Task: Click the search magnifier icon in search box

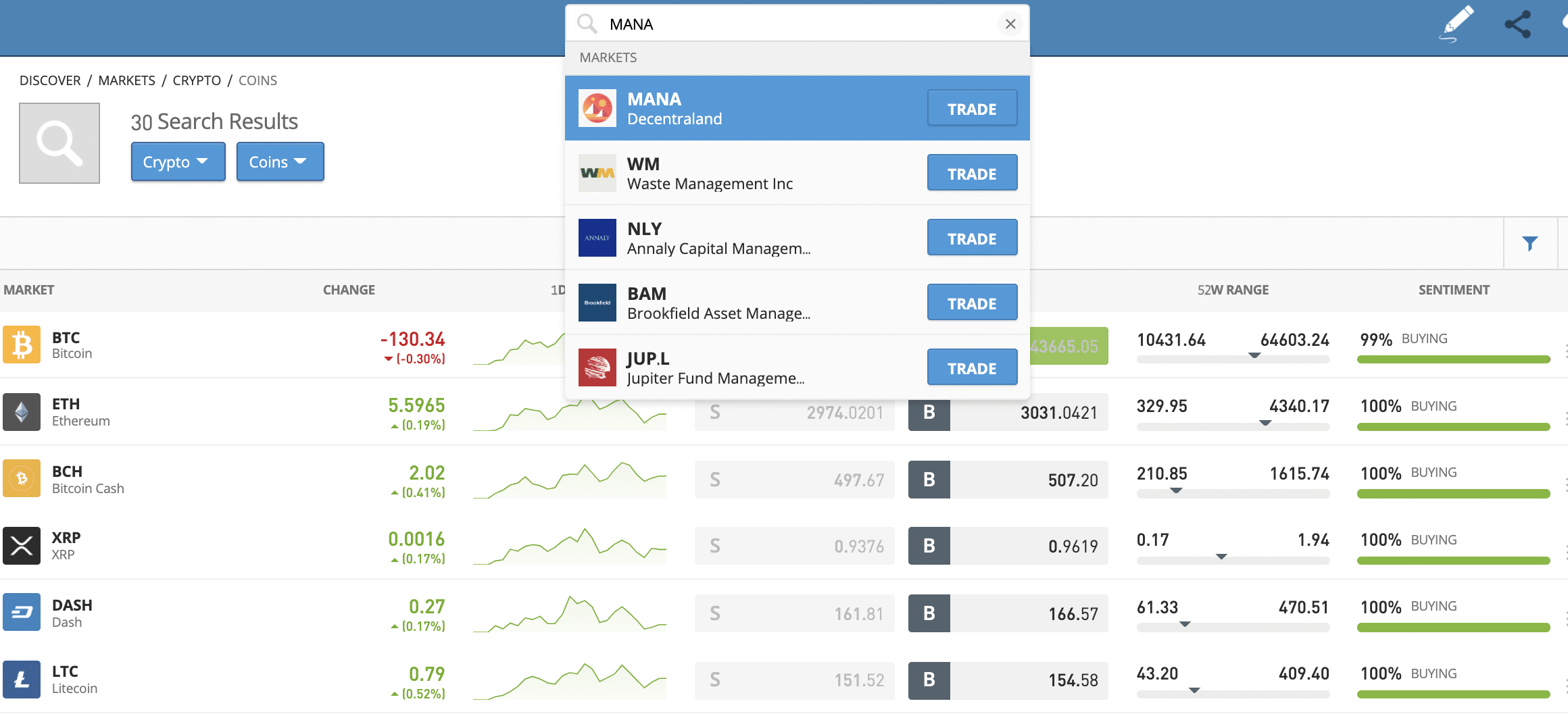Action: point(587,24)
